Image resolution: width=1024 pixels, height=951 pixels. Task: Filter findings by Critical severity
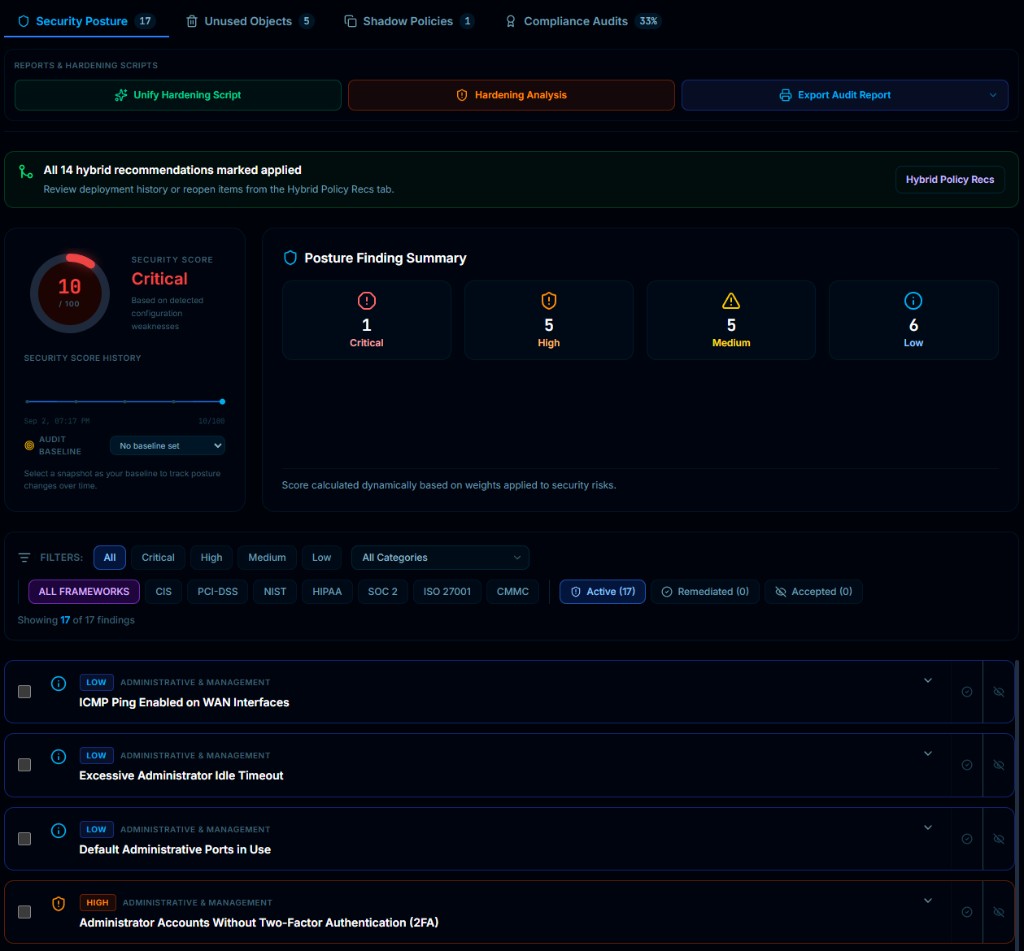158,557
